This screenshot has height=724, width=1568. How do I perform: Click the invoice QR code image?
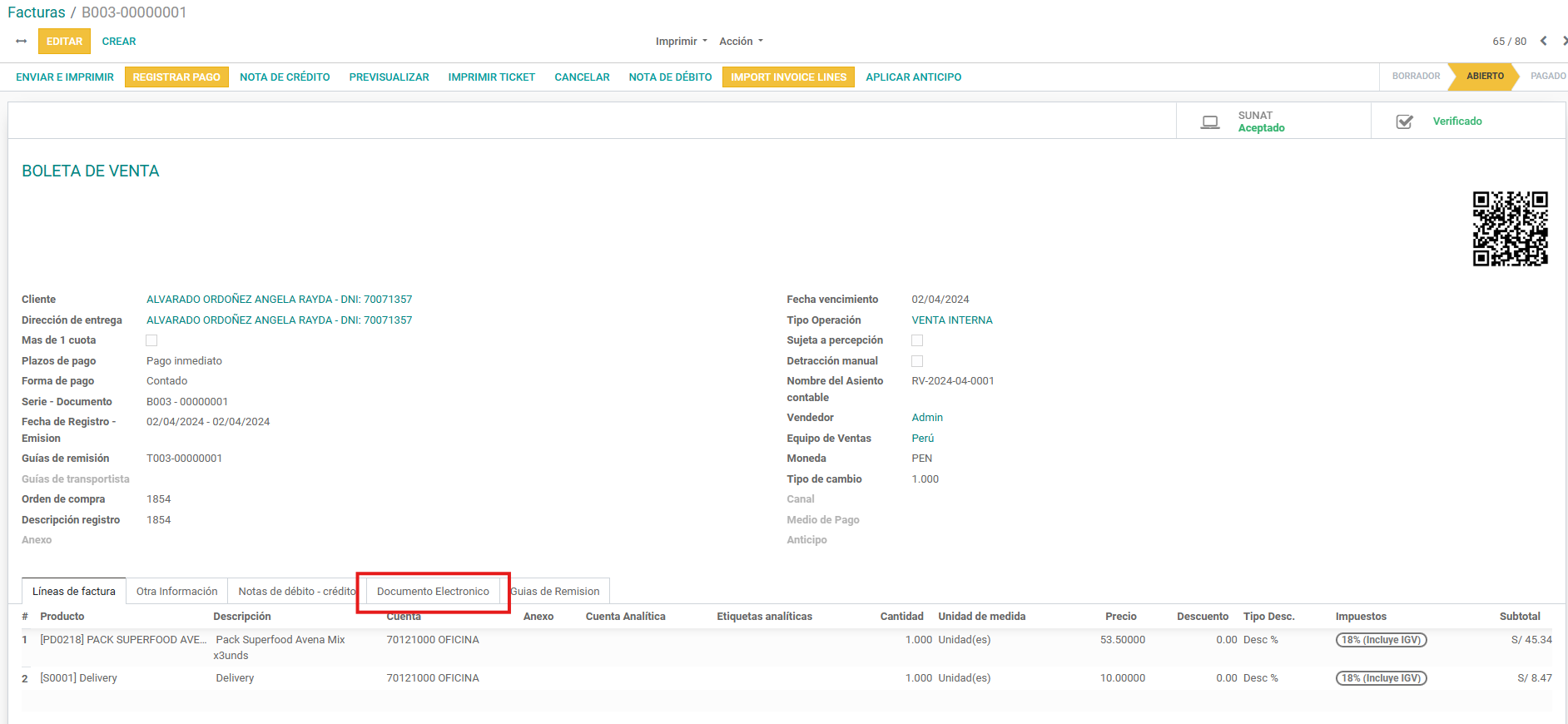point(1510,229)
